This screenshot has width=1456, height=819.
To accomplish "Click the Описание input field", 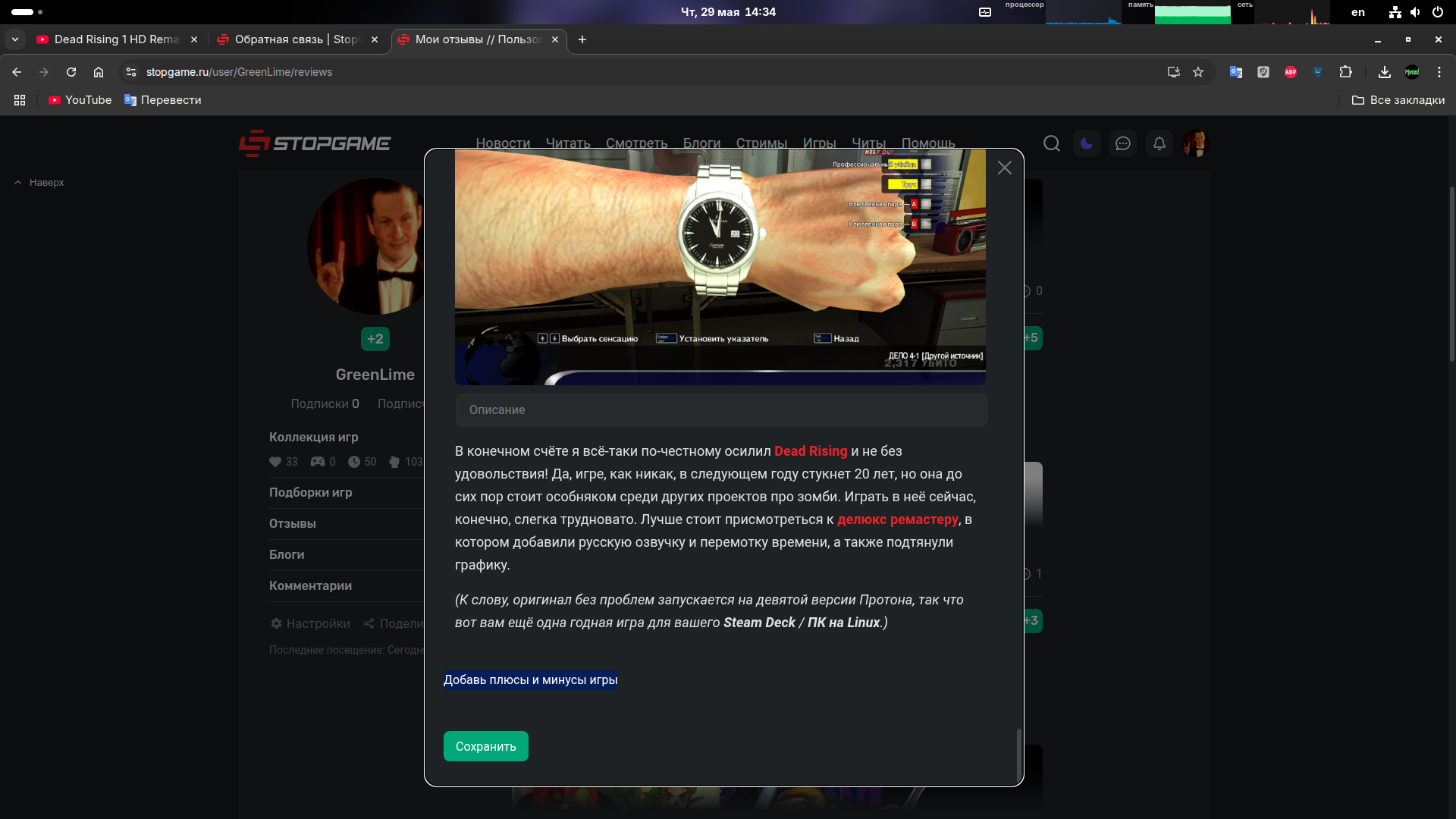I will click(x=721, y=409).
